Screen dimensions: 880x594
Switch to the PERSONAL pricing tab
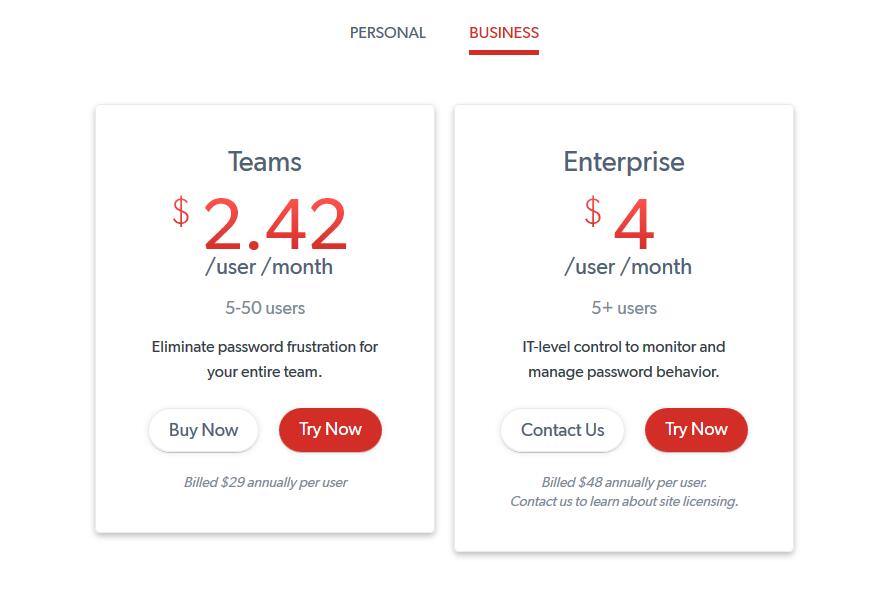click(x=387, y=33)
